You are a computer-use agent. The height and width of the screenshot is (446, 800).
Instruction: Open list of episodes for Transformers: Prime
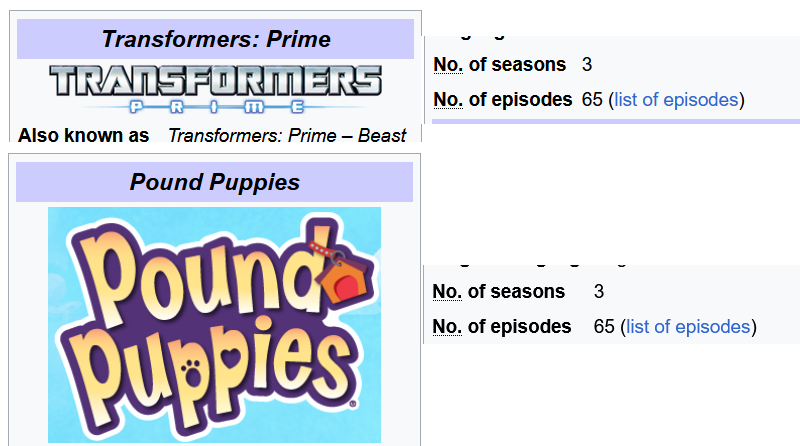coord(677,100)
